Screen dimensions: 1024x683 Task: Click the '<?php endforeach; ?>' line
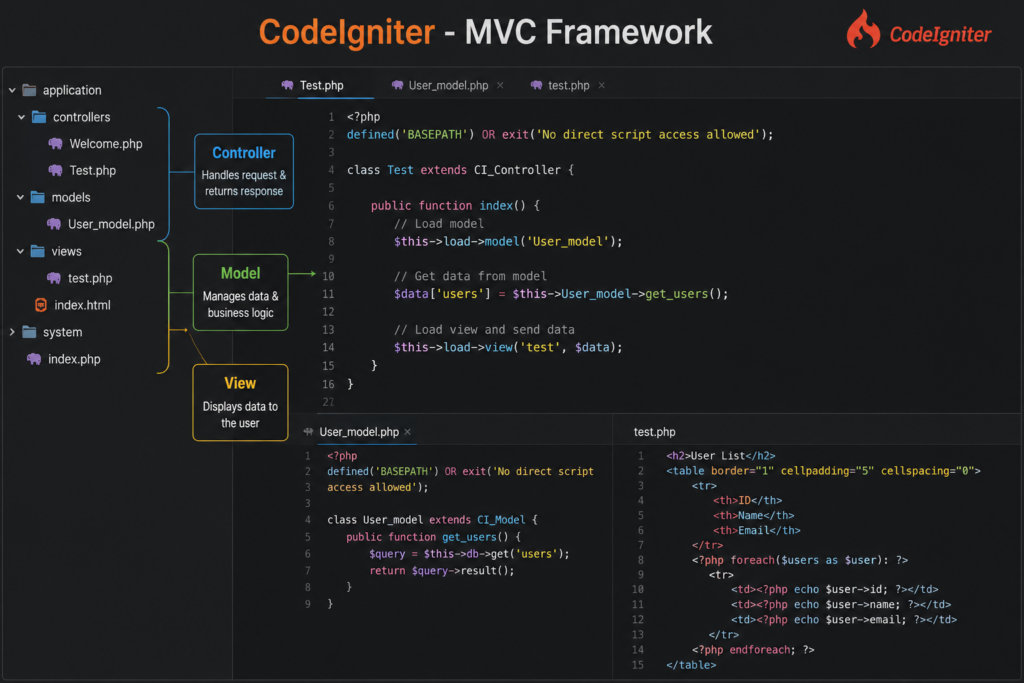pyautogui.click(x=753, y=650)
